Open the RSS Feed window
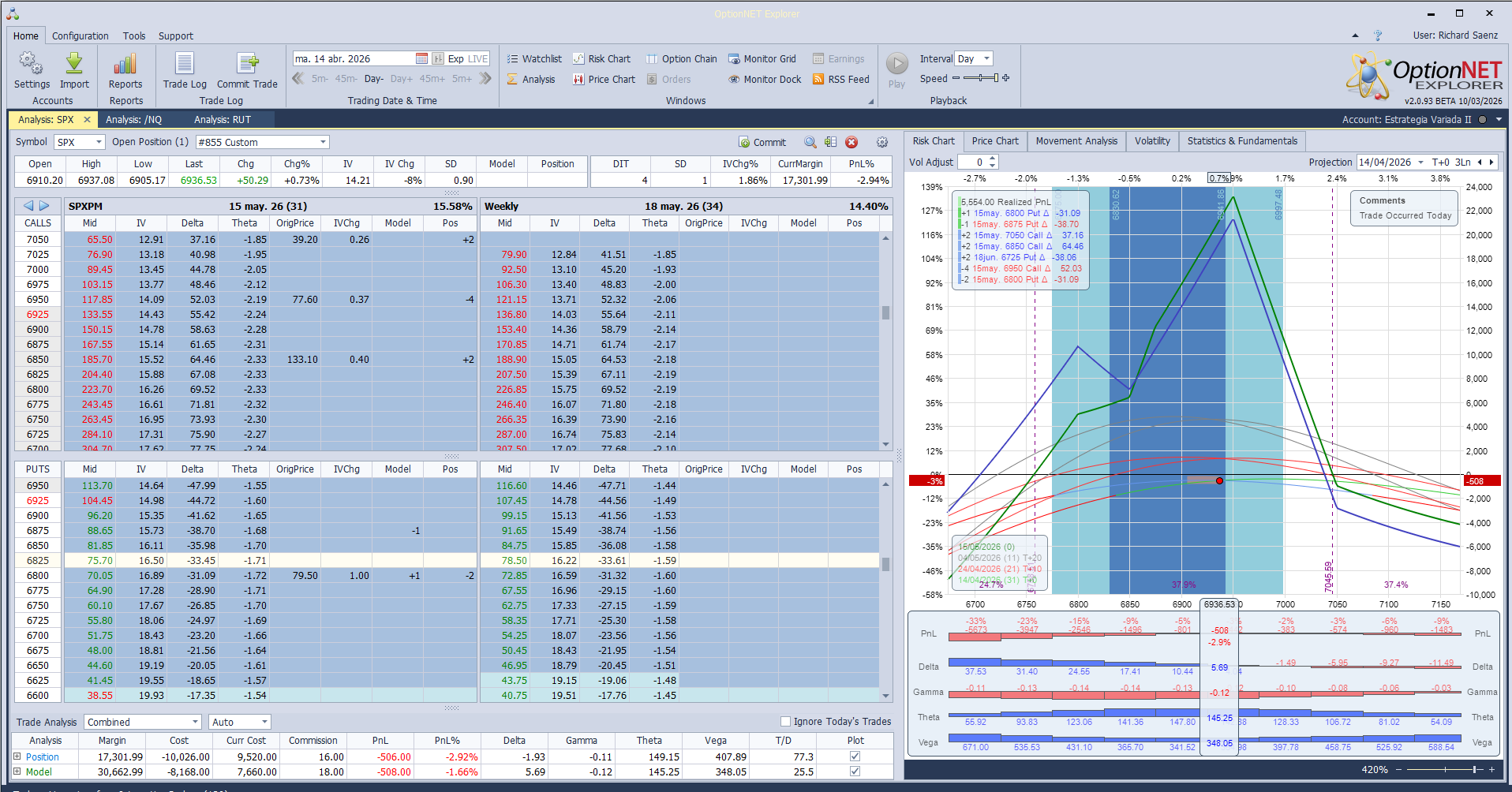The height and width of the screenshot is (792, 1512). [x=840, y=79]
